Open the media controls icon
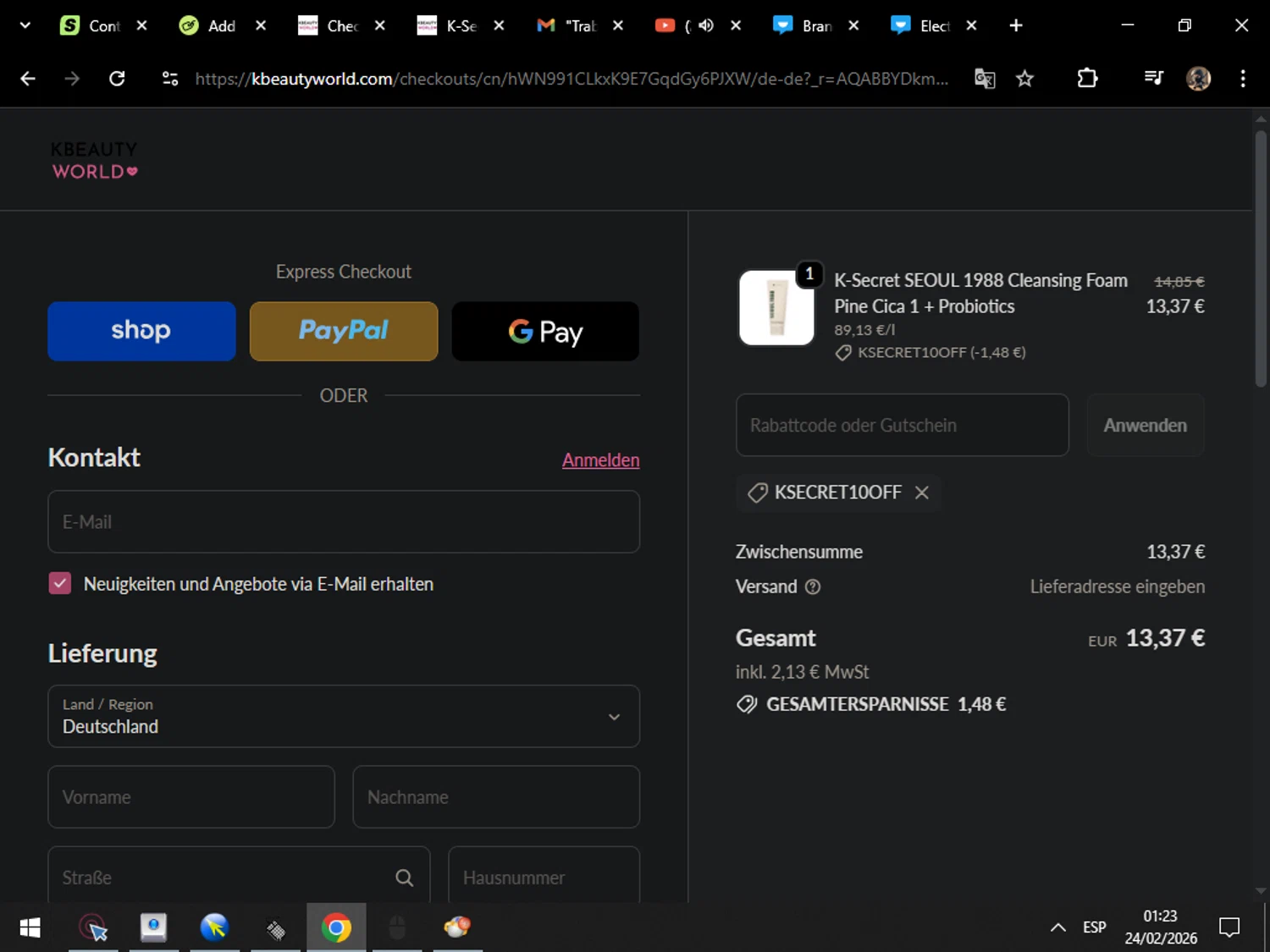The image size is (1270, 952). click(x=1153, y=79)
